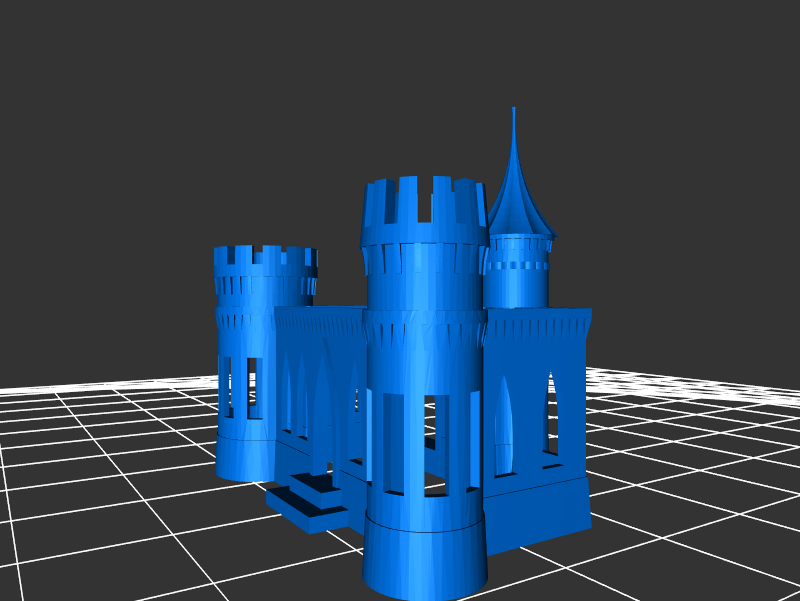Select the open archway in the central tower
Viewport: 800px width, 601px height.
(432, 440)
